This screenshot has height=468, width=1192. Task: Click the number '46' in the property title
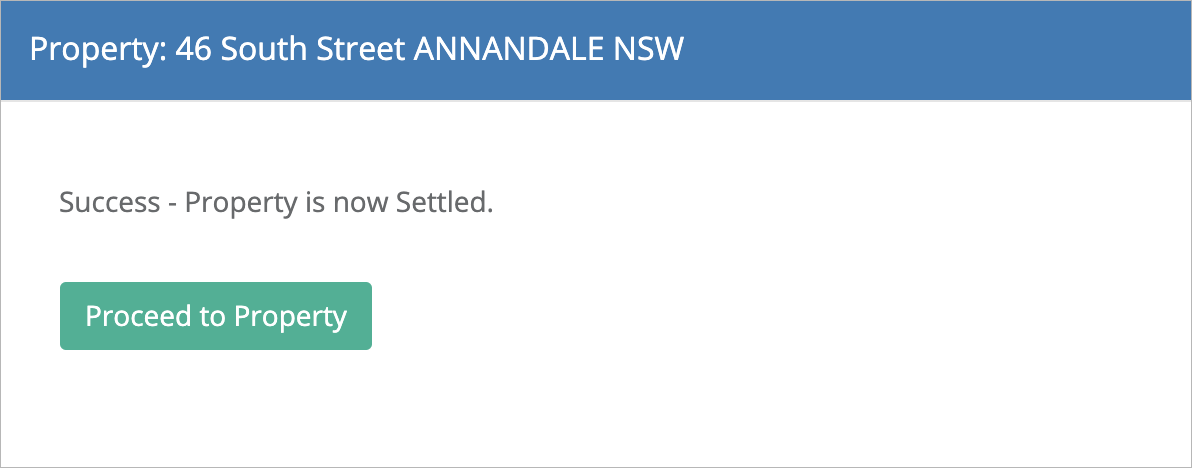(x=194, y=49)
